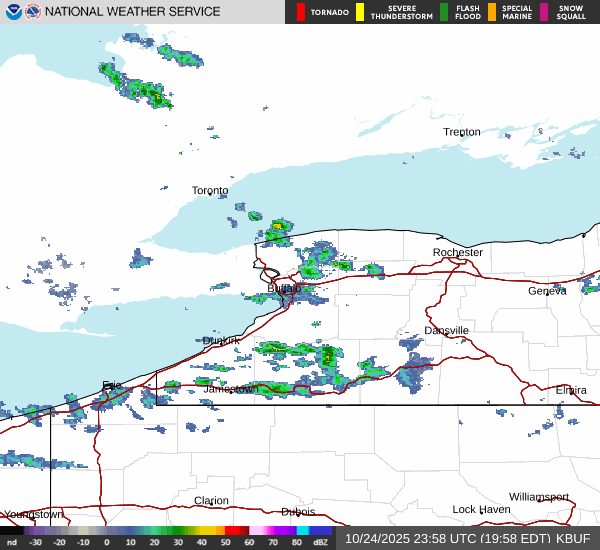The width and height of the screenshot is (600, 550).
Task: Click the Elmira city label
Action: click(x=571, y=389)
